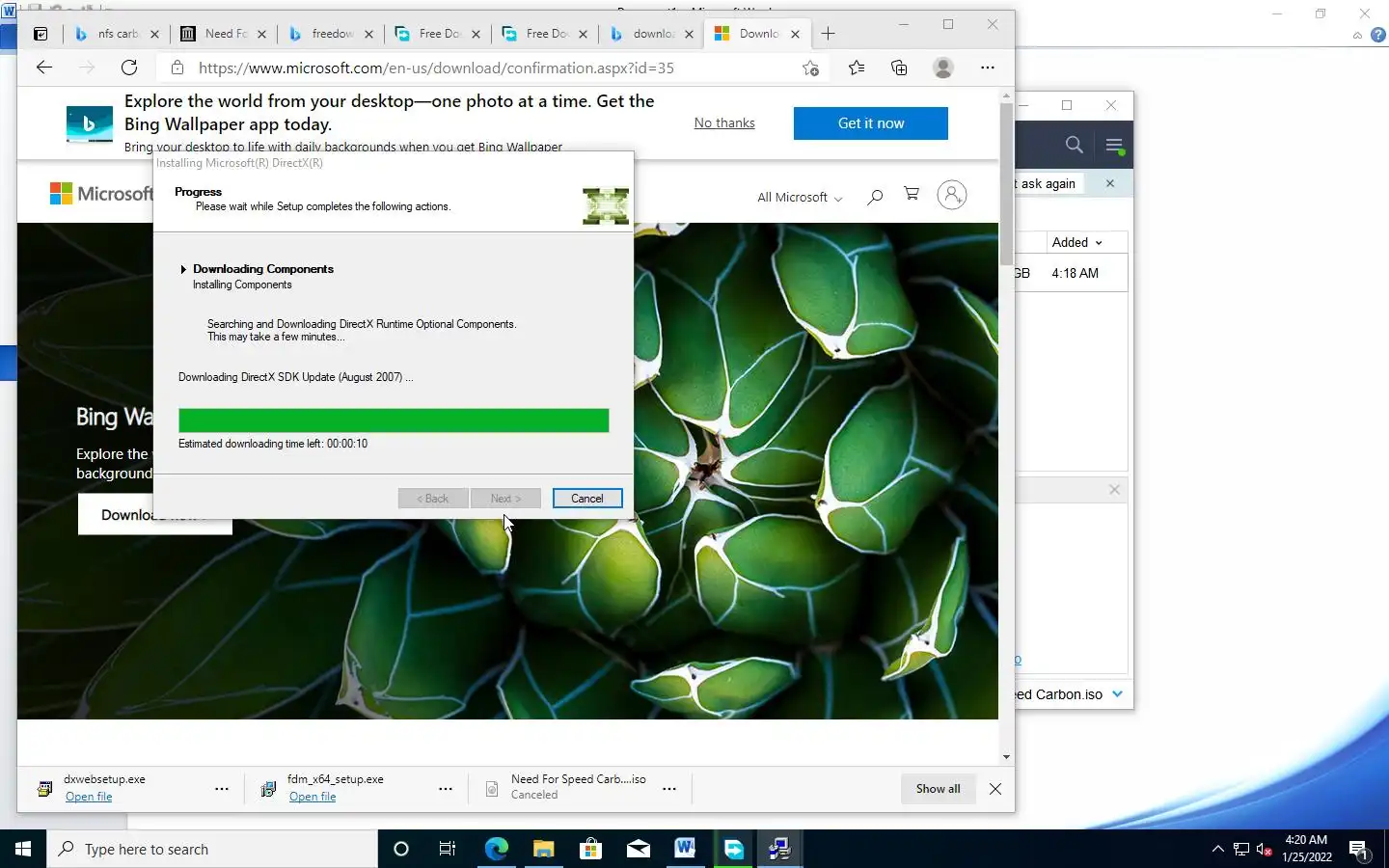Open the Microsoft site search magnifier
Screen dimensions: 1389x868
pos(875,197)
